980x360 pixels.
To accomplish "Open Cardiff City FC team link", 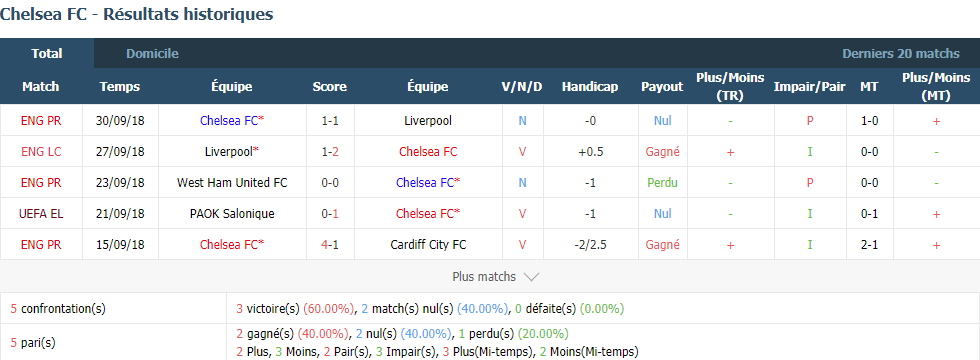I will click(428, 245).
